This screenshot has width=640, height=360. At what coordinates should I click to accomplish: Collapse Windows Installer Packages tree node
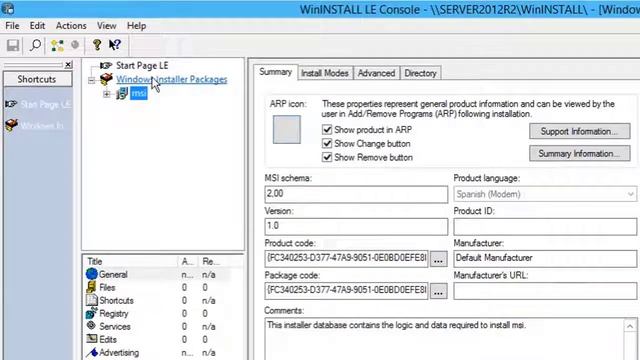(91, 80)
